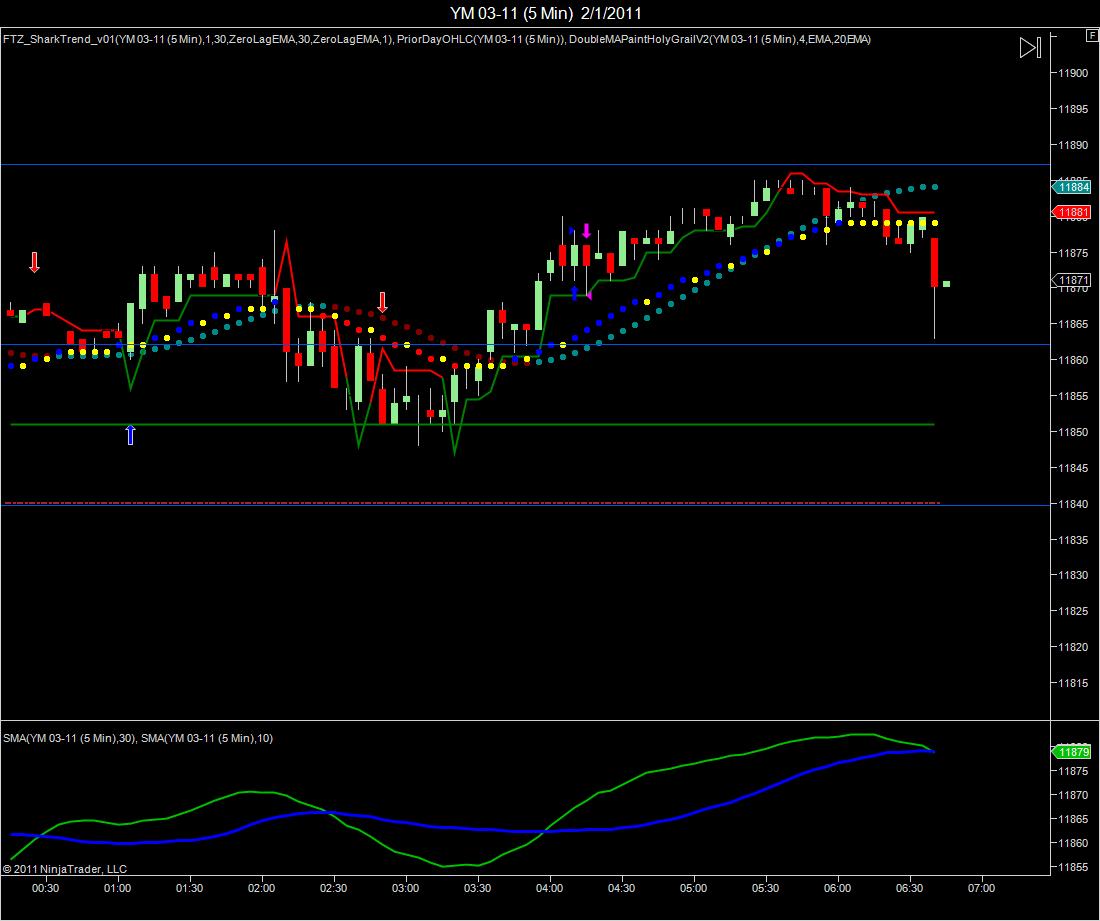Click the 11890 price axis label
Viewport: 1100px width, 921px height.
point(1073,144)
